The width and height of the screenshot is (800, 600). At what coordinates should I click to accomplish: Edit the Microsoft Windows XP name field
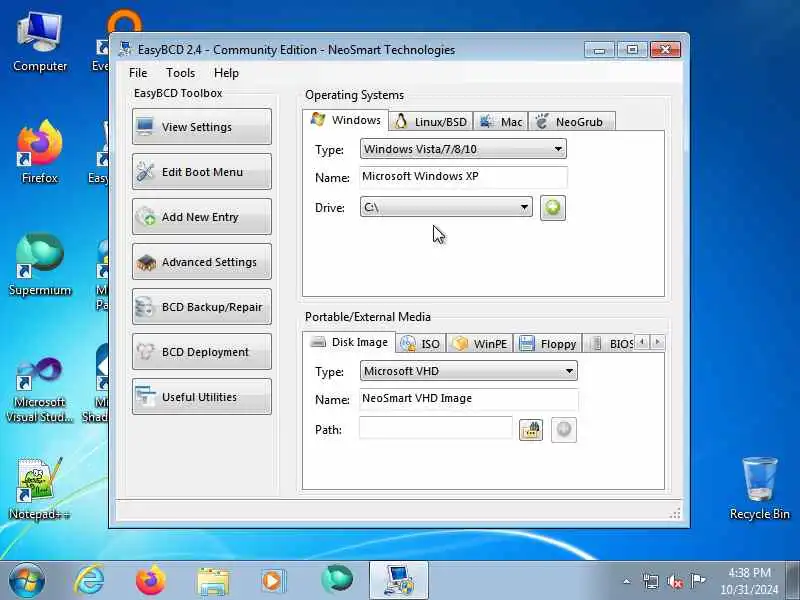(463, 177)
